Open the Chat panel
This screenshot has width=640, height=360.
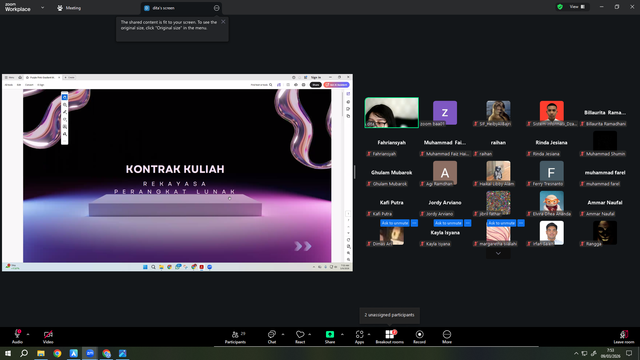271,337
